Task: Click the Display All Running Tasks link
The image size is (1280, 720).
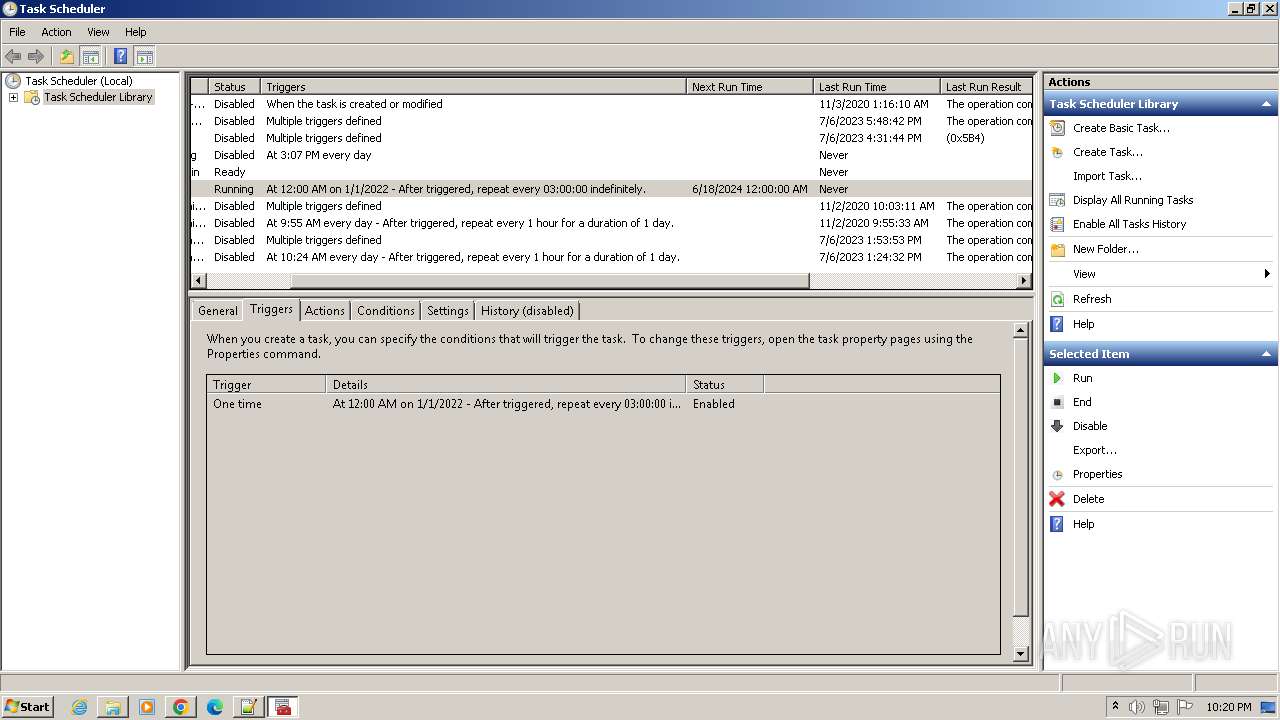Action: (1133, 200)
